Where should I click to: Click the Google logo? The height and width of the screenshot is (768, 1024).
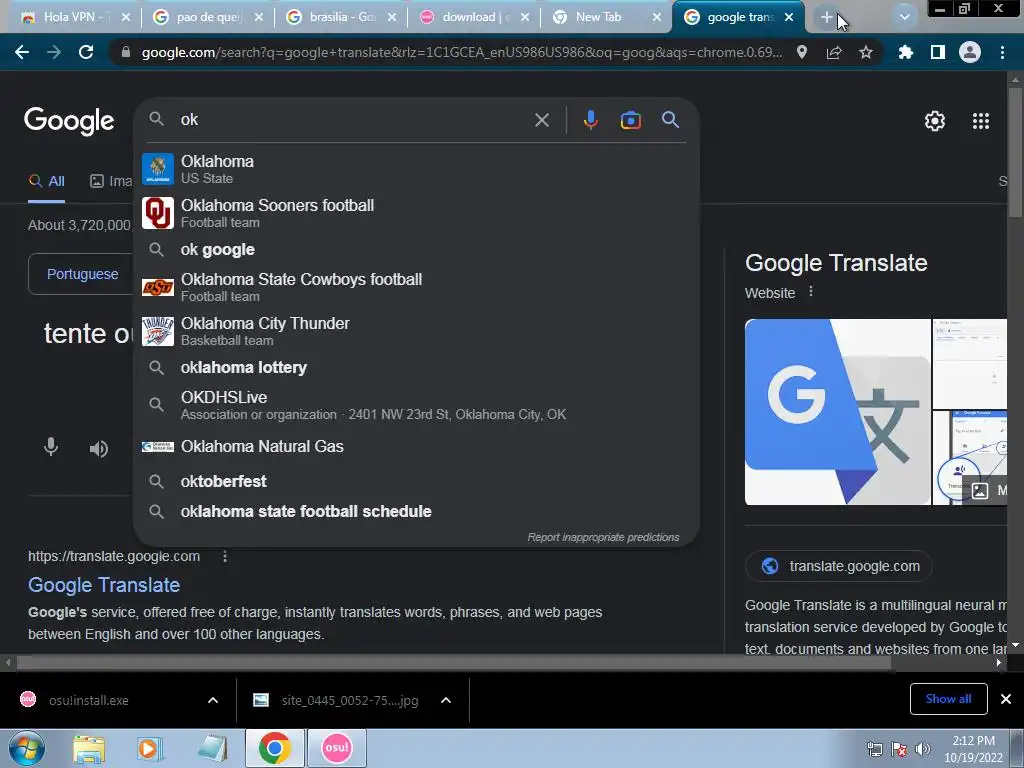tap(69, 121)
